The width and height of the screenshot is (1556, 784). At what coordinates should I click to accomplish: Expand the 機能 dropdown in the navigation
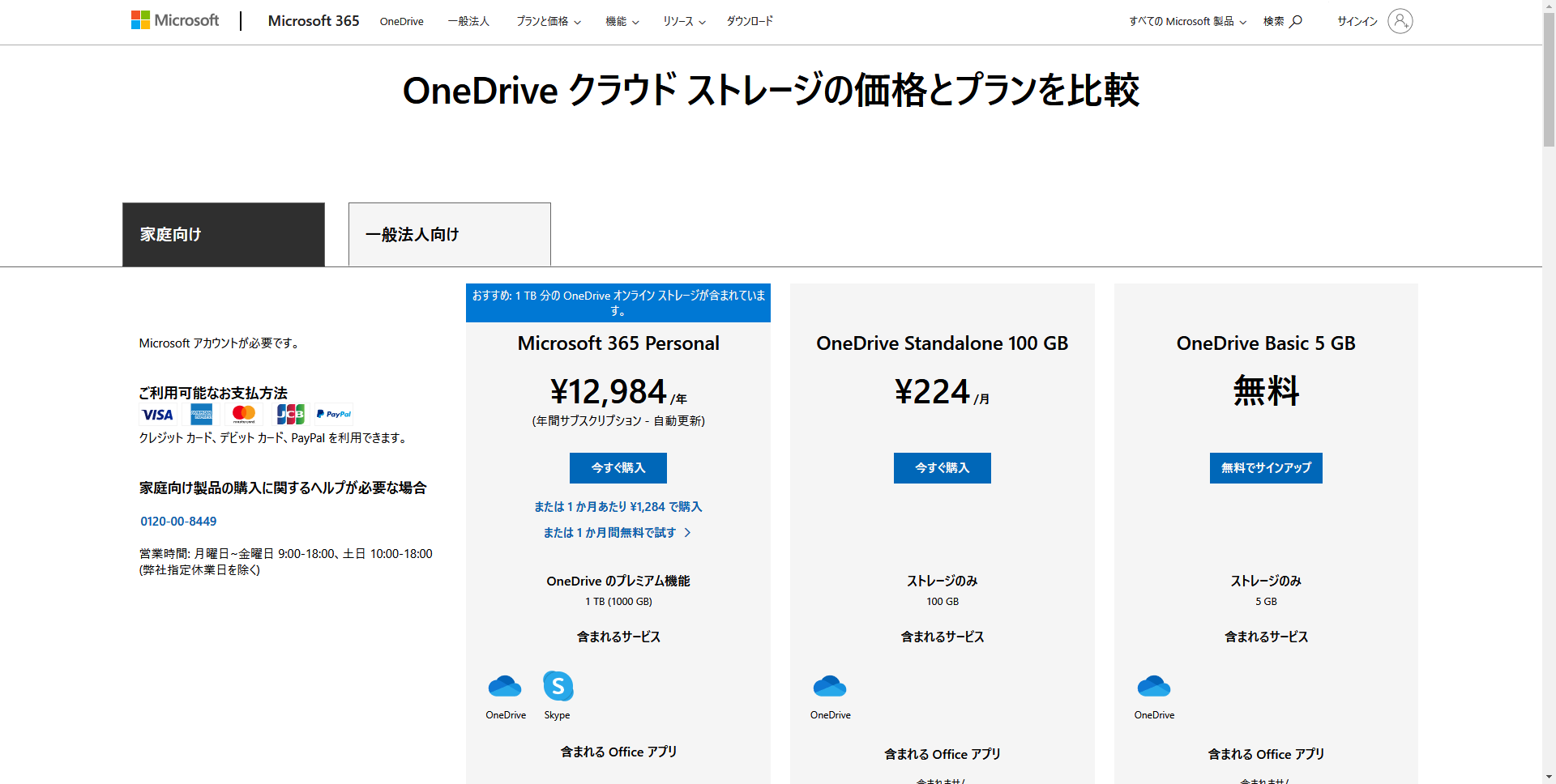coord(622,22)
